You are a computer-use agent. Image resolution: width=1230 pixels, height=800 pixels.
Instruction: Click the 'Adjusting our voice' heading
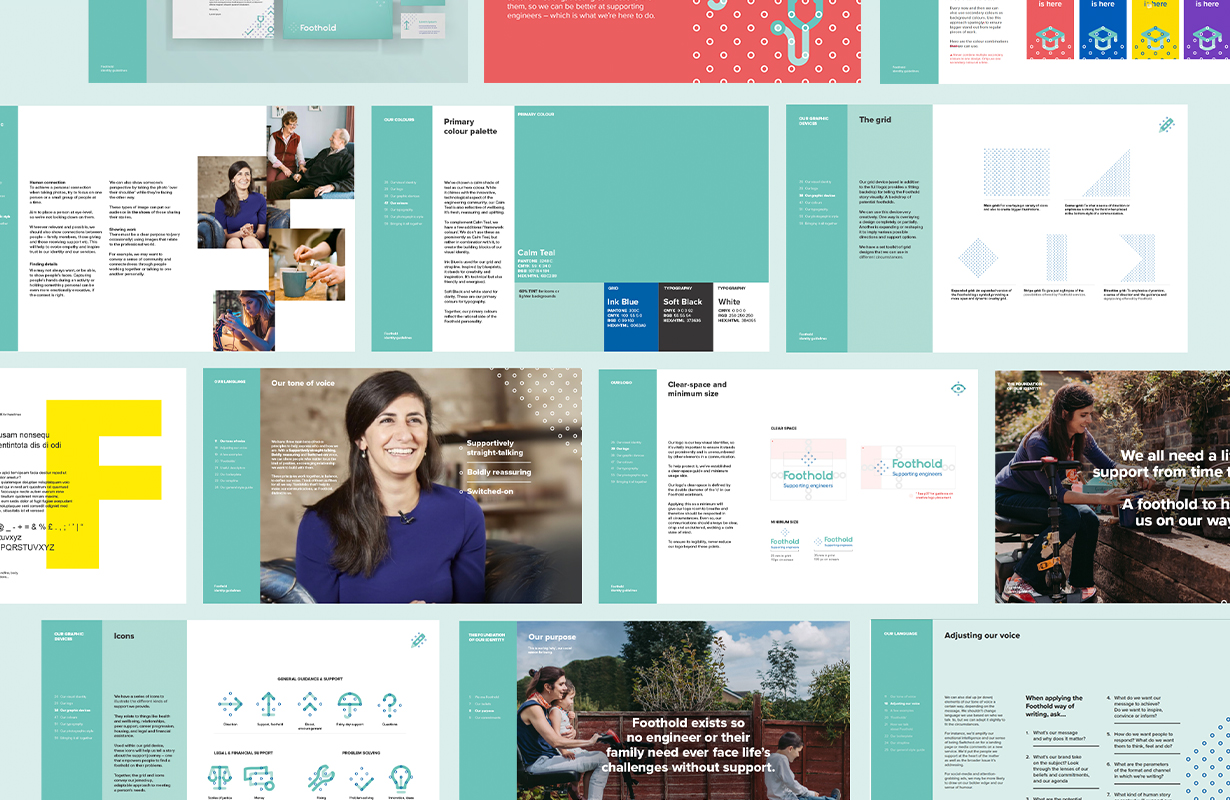coord(982,635)
